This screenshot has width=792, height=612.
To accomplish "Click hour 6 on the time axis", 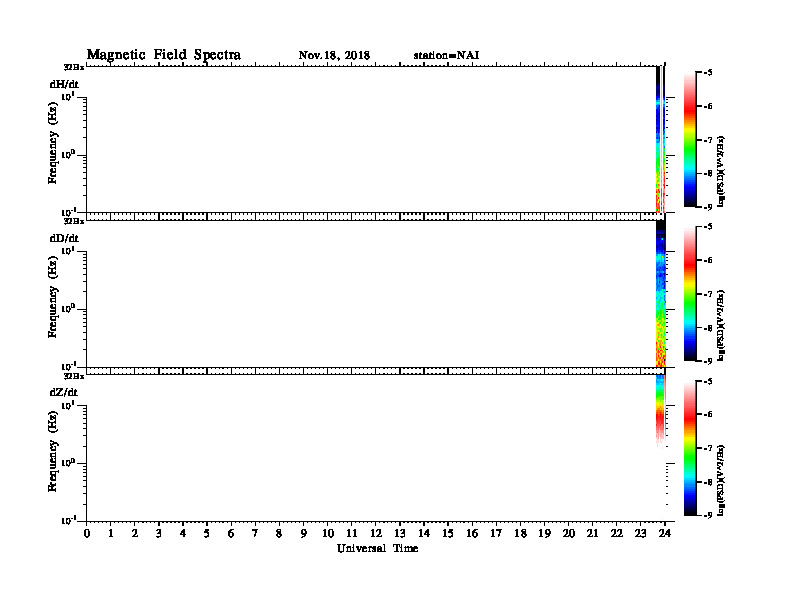I will point(231,534).
